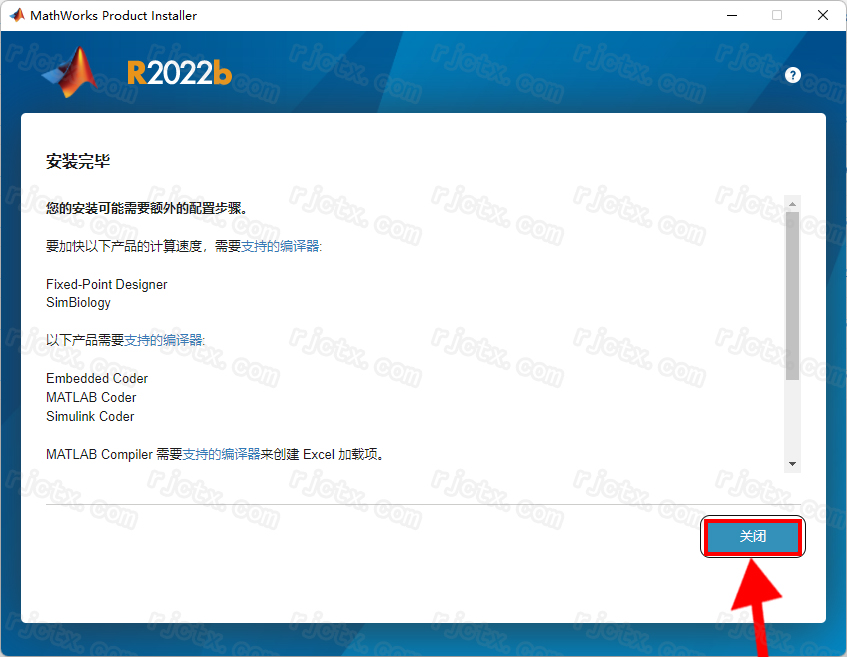Click the vertical scrollbar thumb
847x657 pixels.
[792, 295]
